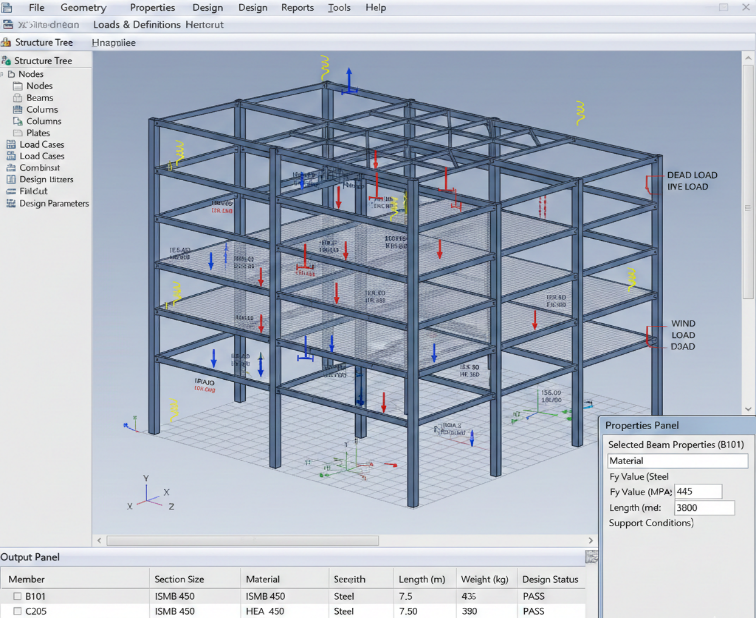
Task: Click the Combinsit tree item icon
Action: click(11, 168)
